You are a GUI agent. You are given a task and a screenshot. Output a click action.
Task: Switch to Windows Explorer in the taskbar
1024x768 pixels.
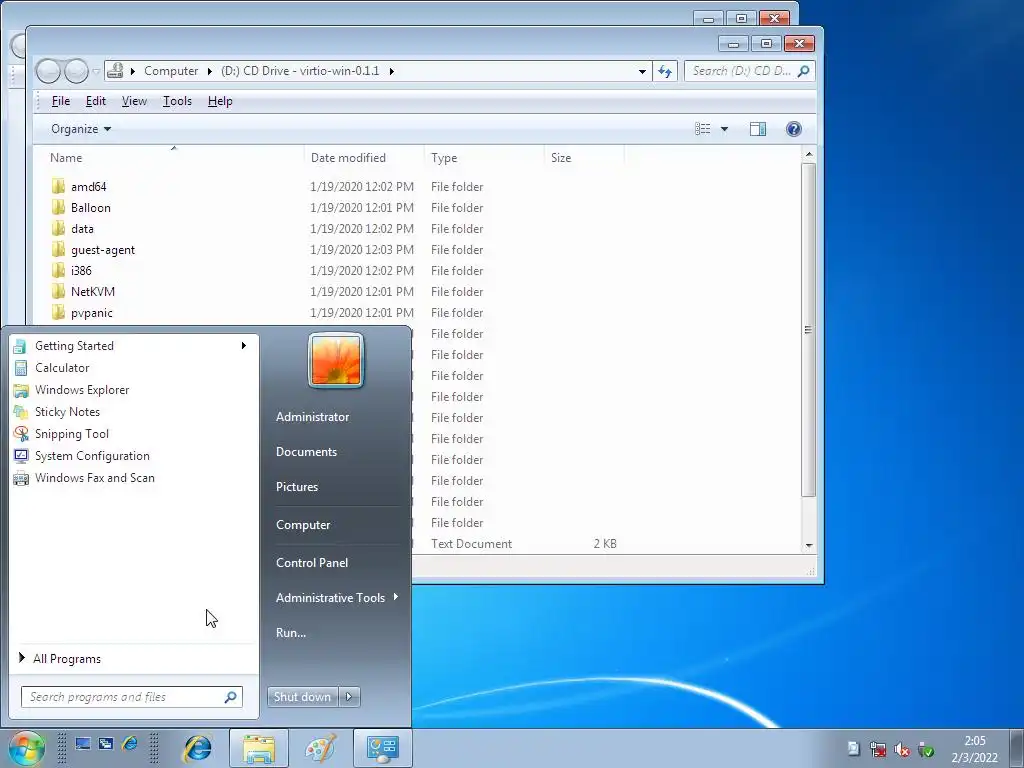coord(259,748)
